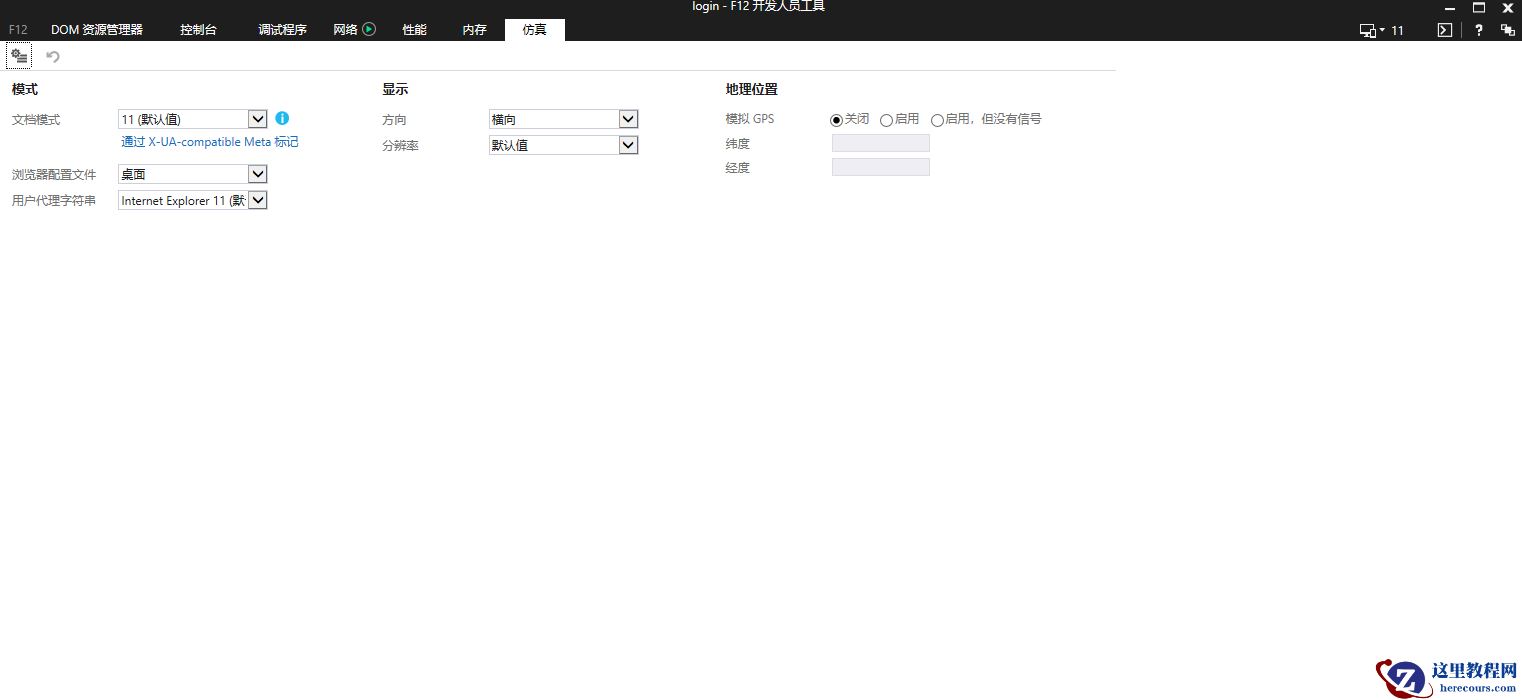Open the 文档模式 version dropdown
This screenshot has width=1522, height=700.
pyautogui.click(x=257, y=118)
